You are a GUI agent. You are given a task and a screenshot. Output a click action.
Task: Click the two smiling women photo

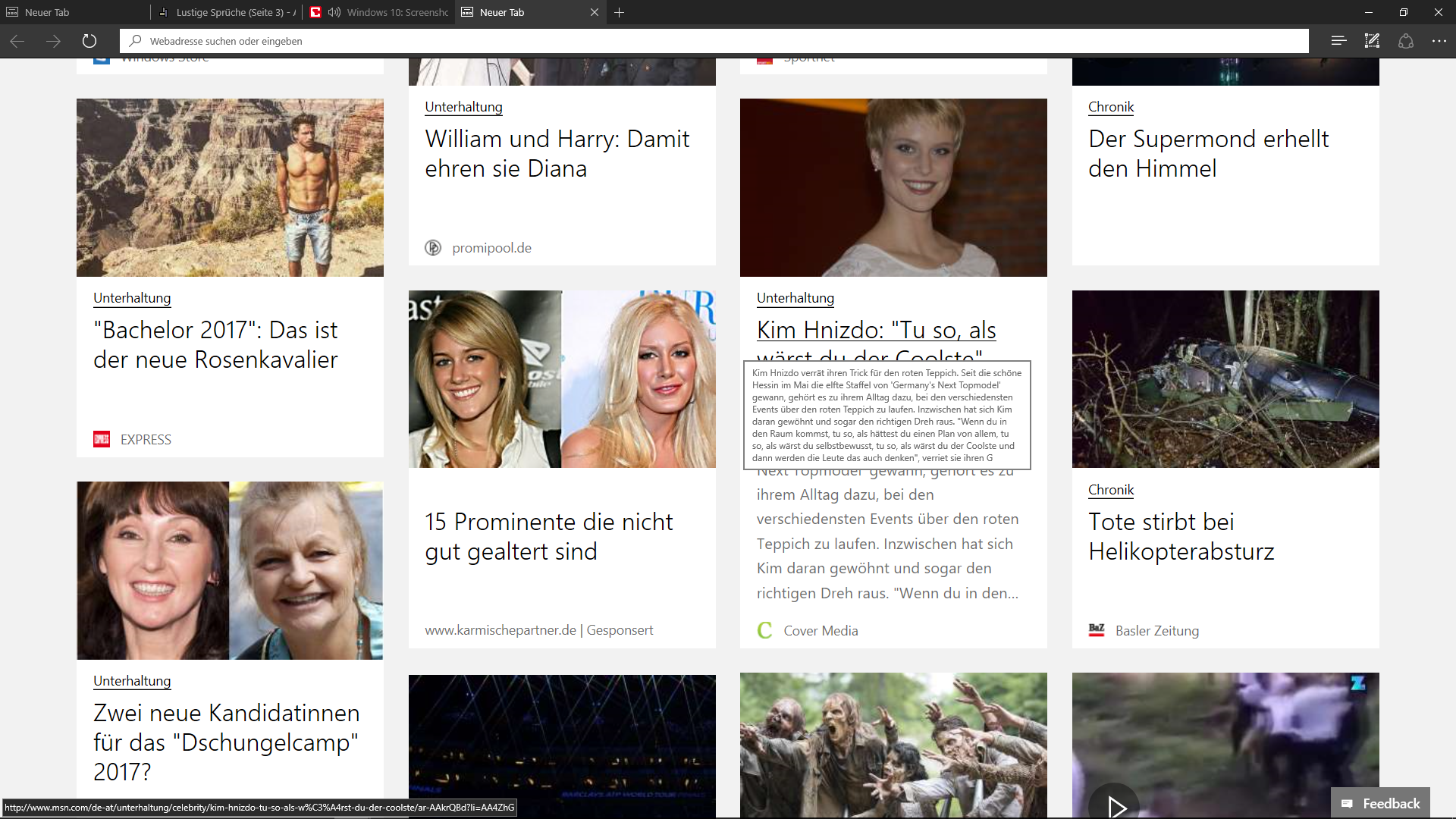[230, 570]
